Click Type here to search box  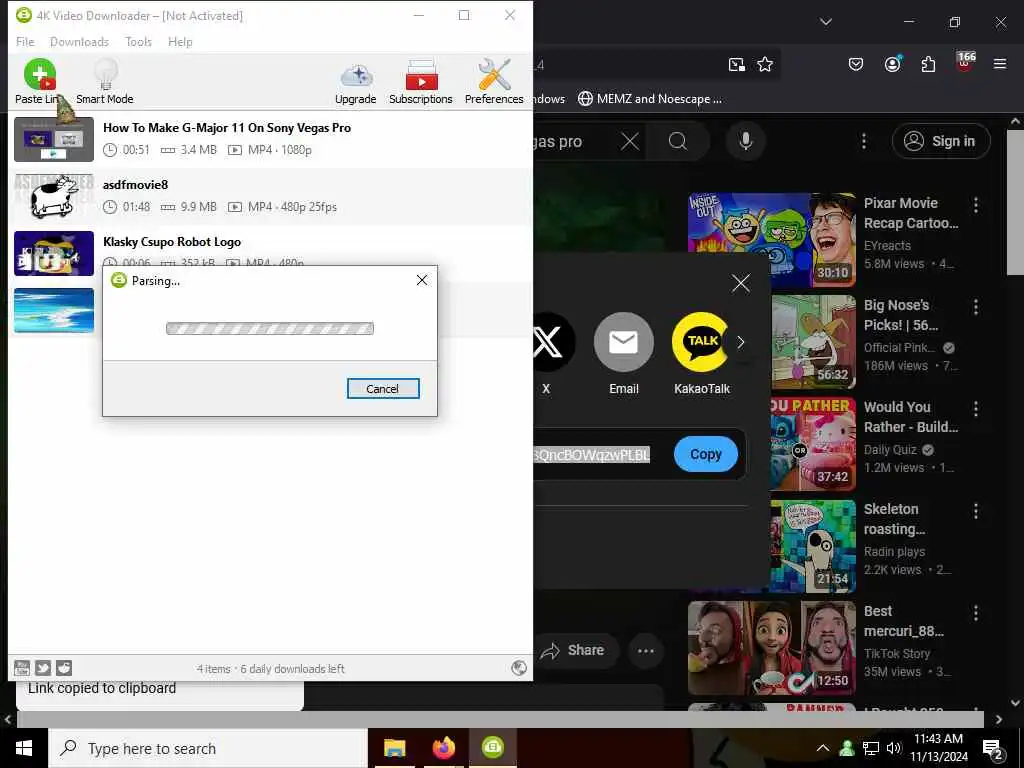pos(208,748)
